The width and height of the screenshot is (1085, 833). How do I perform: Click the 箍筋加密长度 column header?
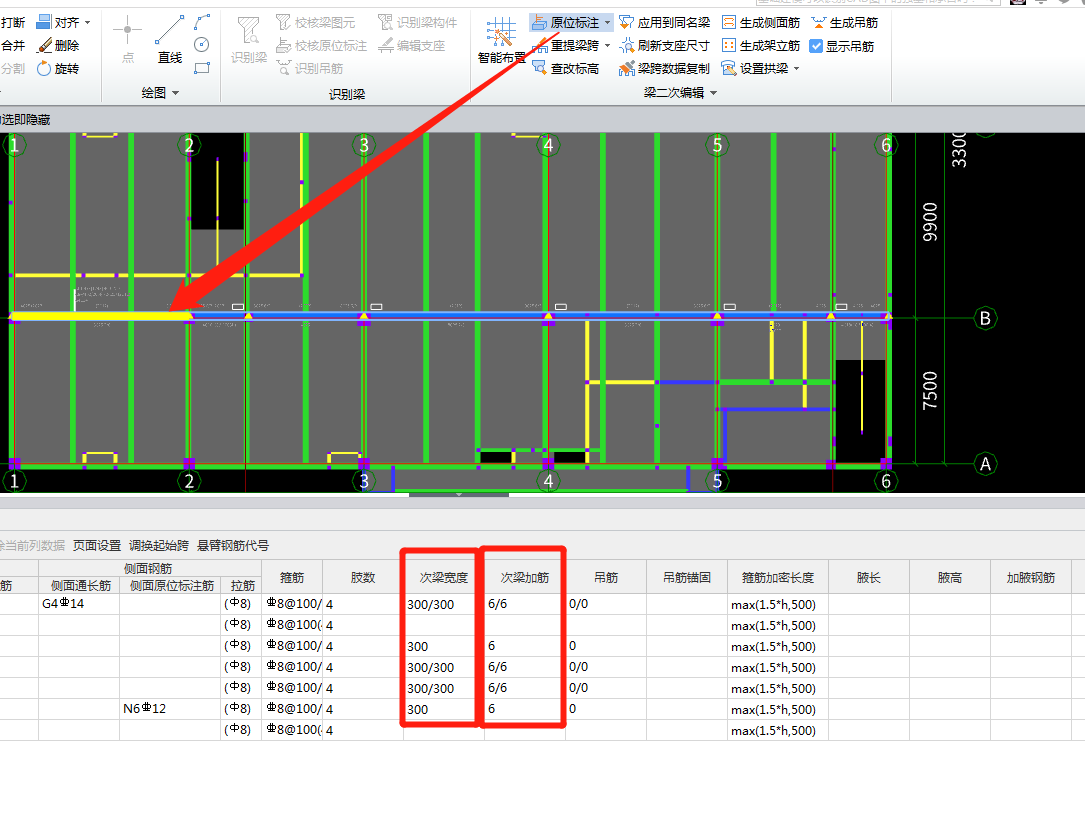point(778,577)
